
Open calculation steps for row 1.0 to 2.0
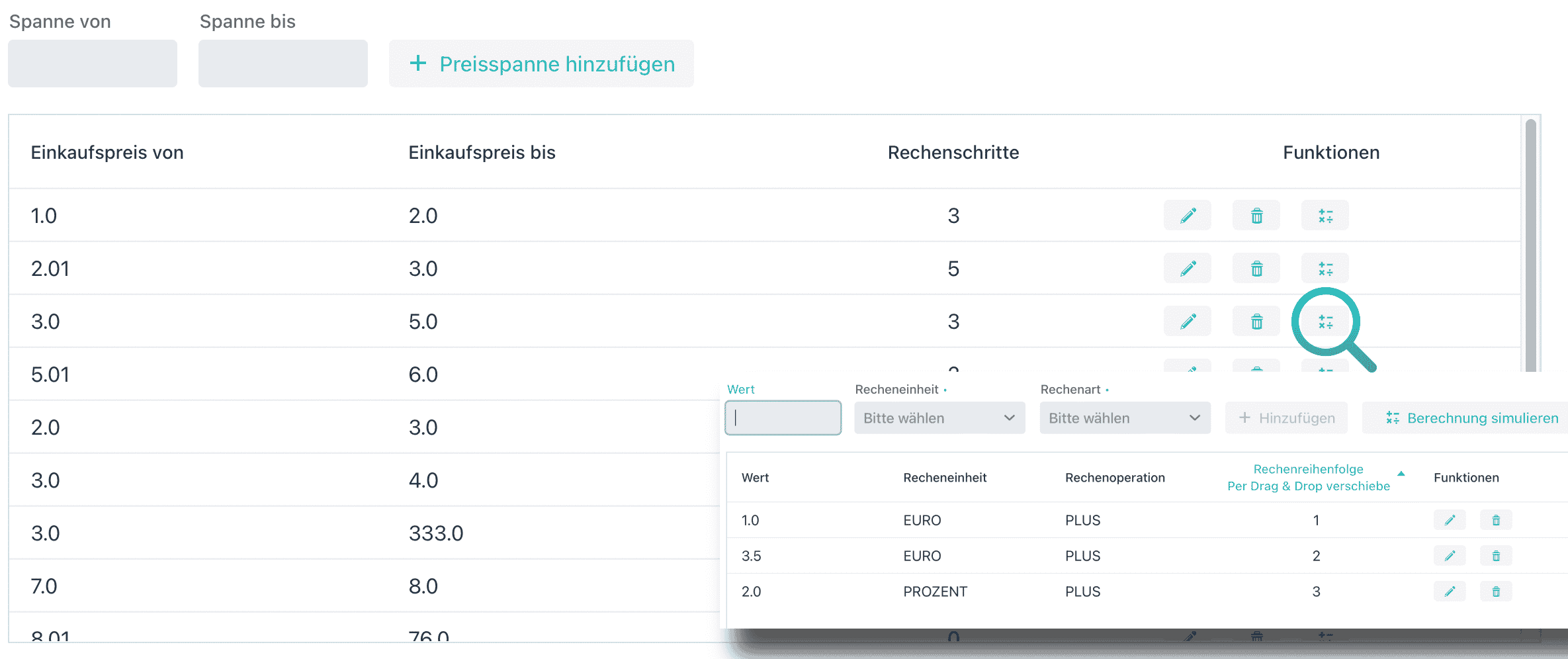click(1325, 216)
